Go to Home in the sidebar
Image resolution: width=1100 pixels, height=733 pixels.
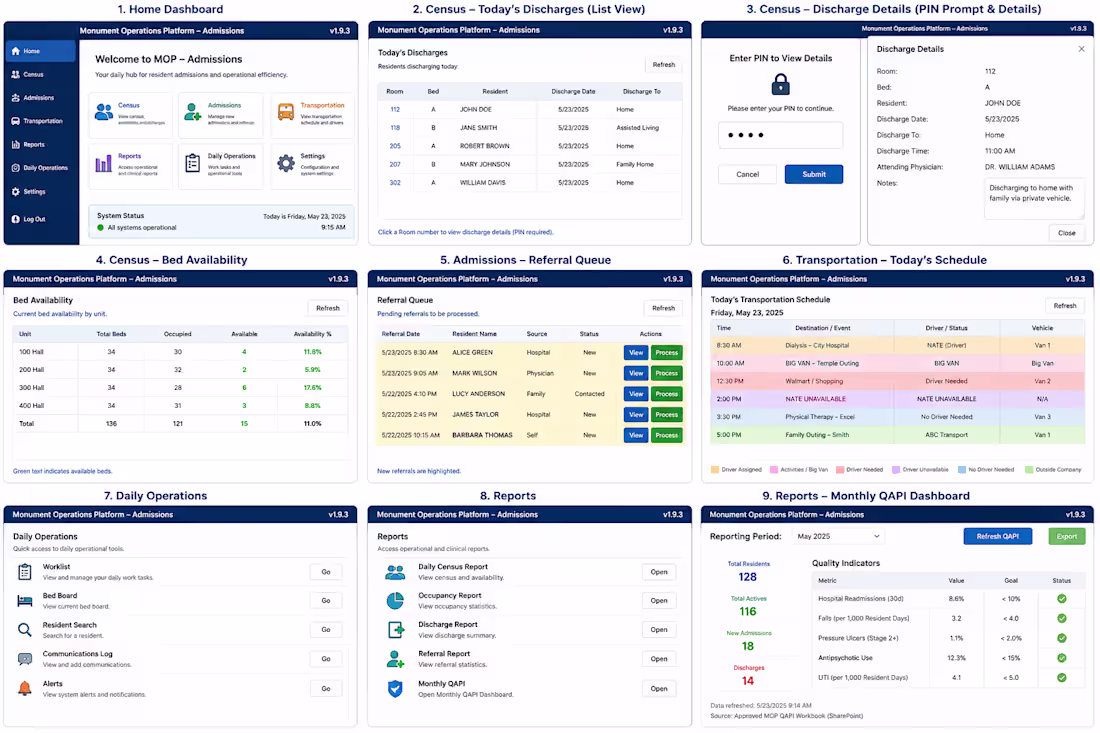pyautogui.click(x=40, y=51)
